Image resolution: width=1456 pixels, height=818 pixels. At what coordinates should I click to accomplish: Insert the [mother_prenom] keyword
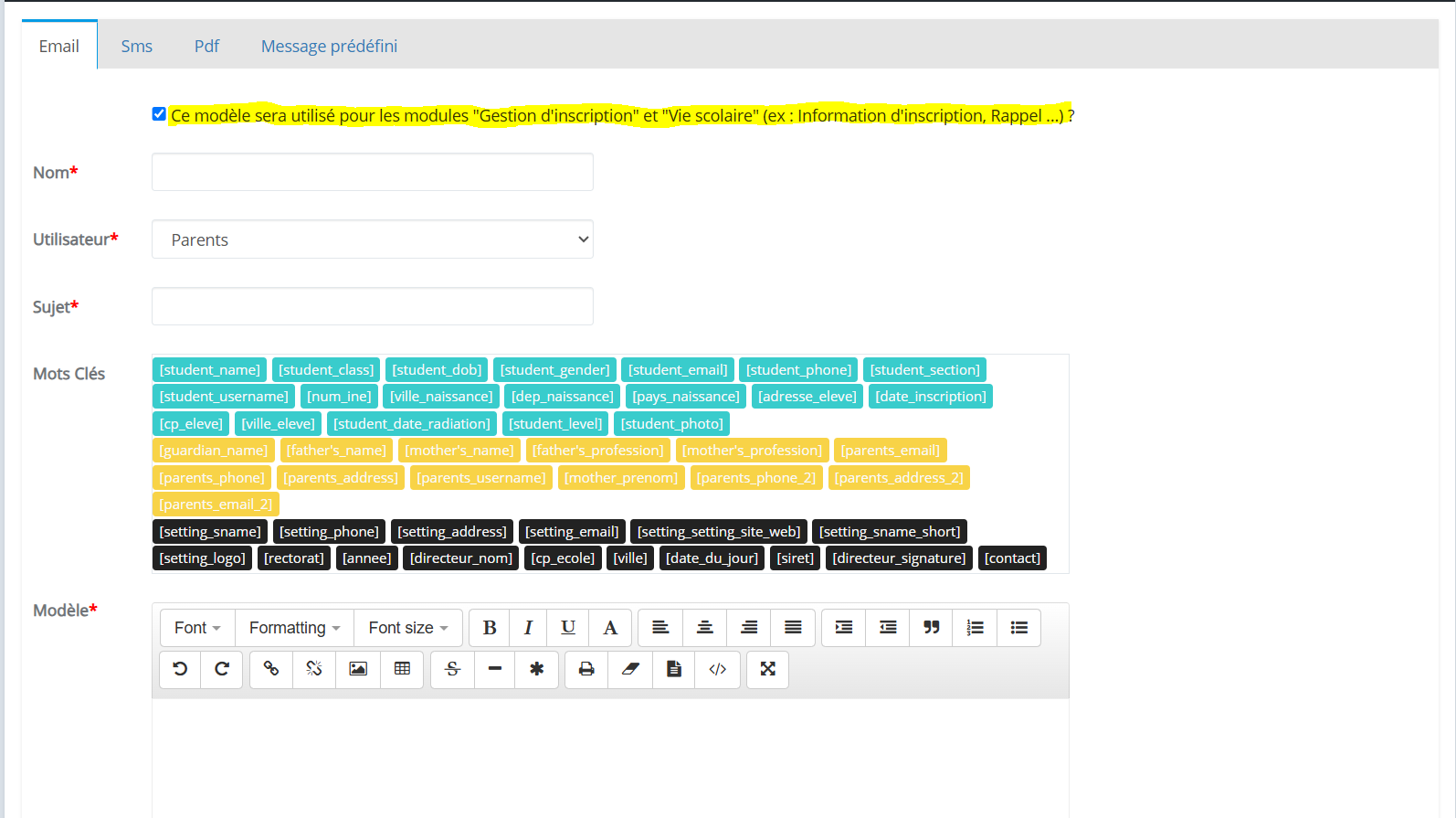click(621, 478)
